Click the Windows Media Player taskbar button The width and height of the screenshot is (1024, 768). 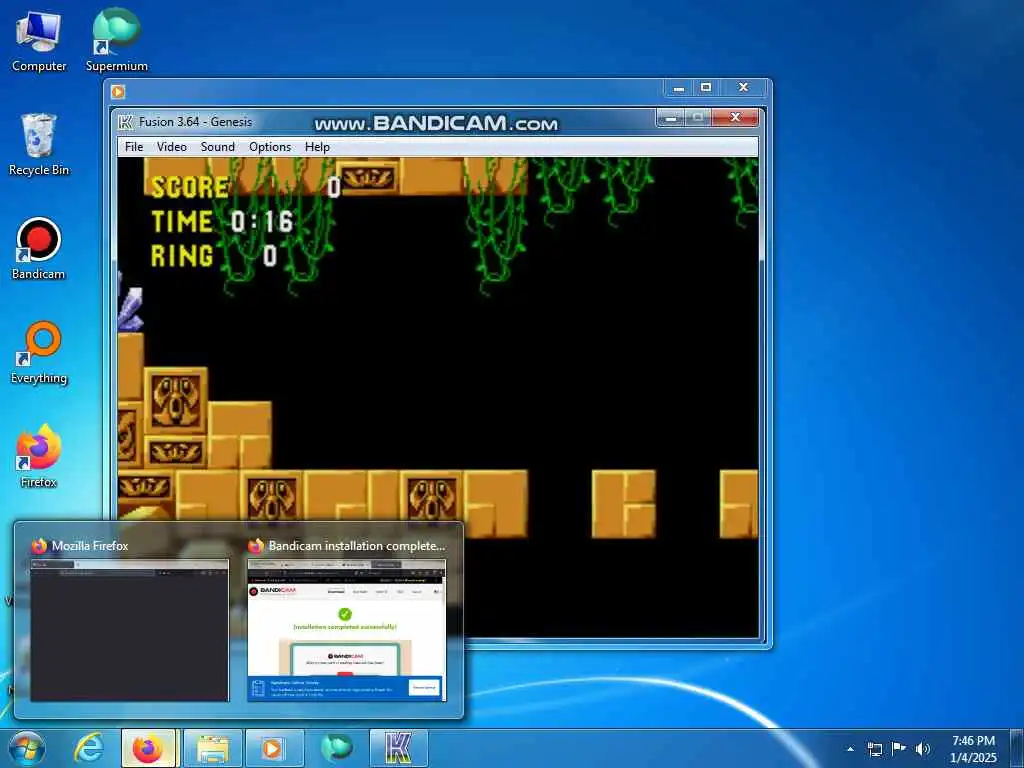(274, 748)
